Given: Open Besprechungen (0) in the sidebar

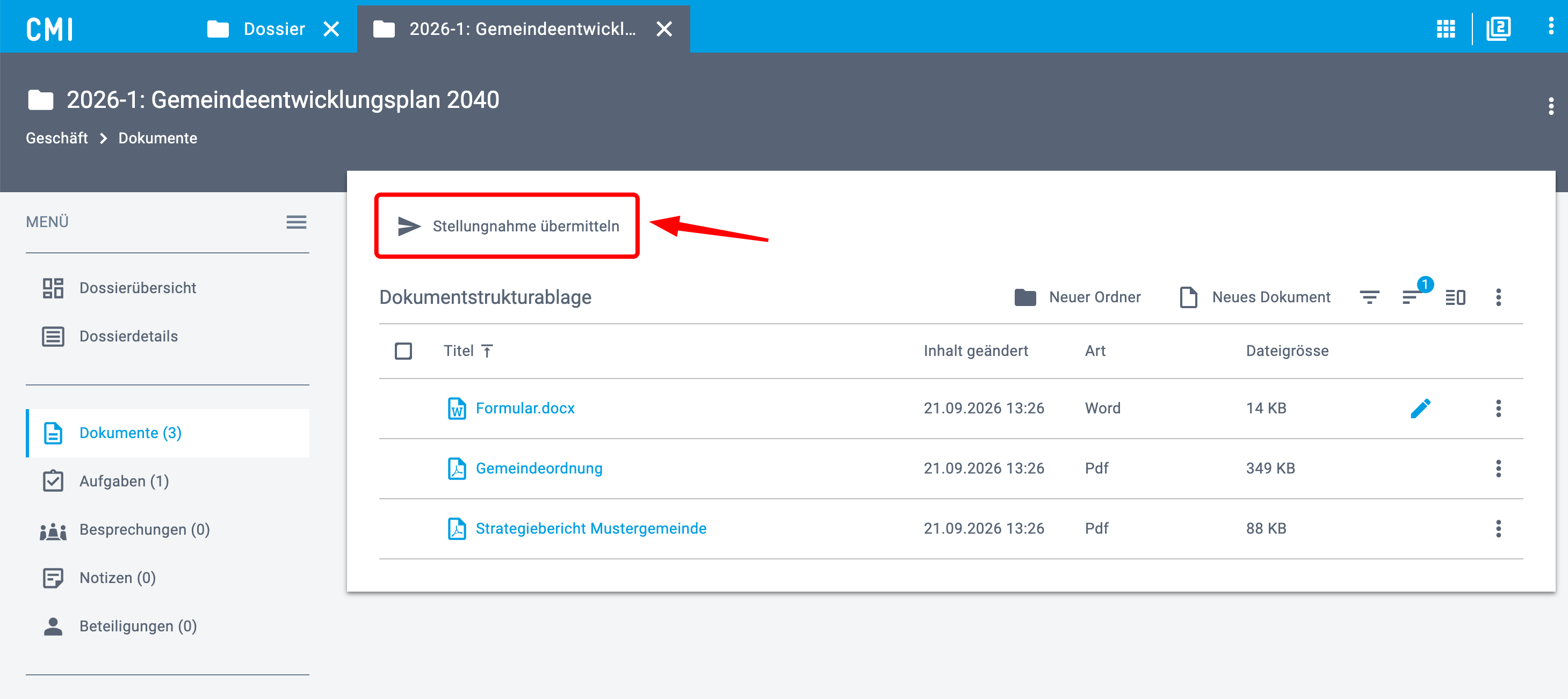Looking at the screenshot, I should tap(168, 529).
